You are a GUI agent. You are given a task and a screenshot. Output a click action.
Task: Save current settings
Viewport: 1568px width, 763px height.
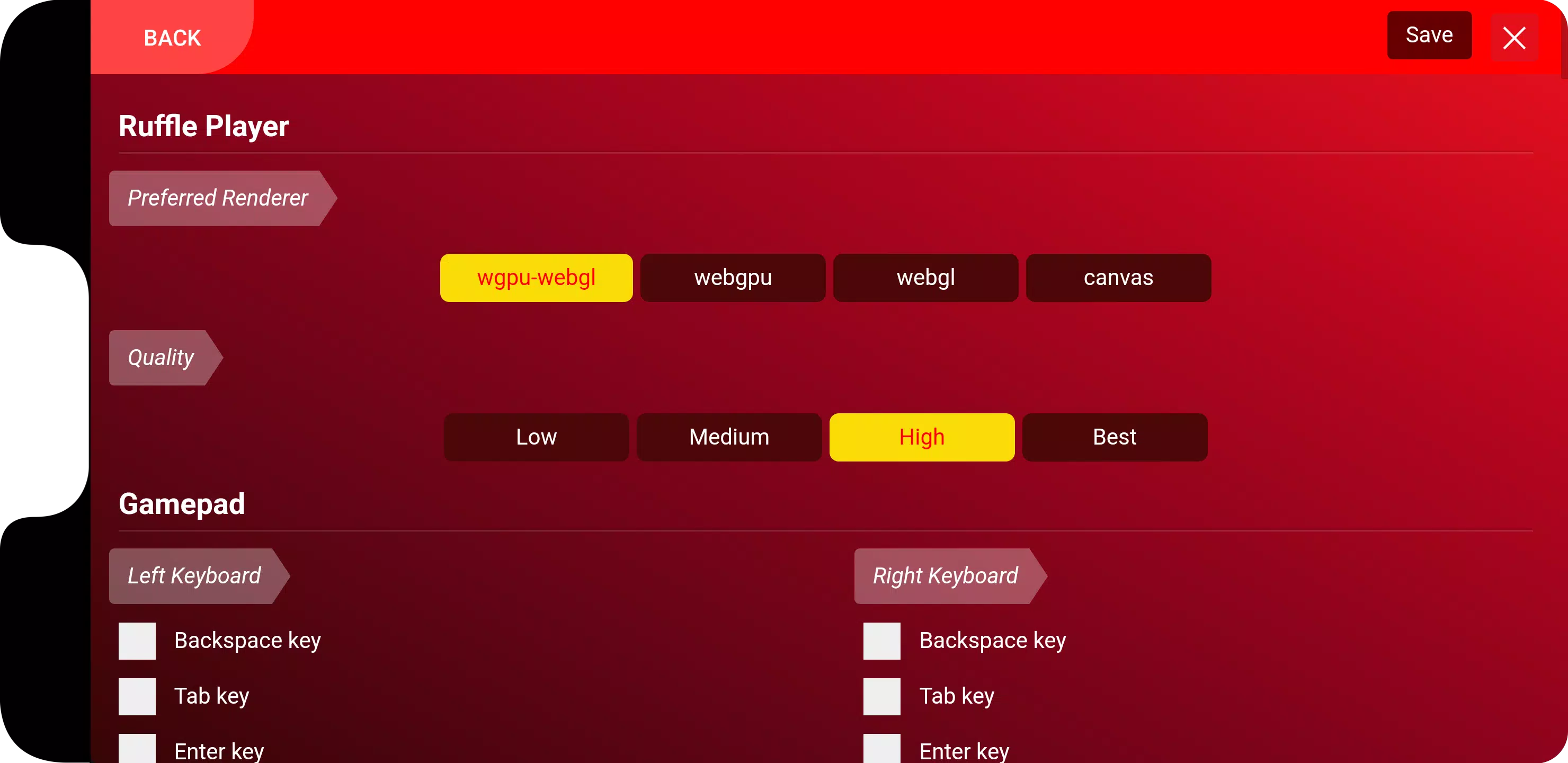(x=1430, y=35)
